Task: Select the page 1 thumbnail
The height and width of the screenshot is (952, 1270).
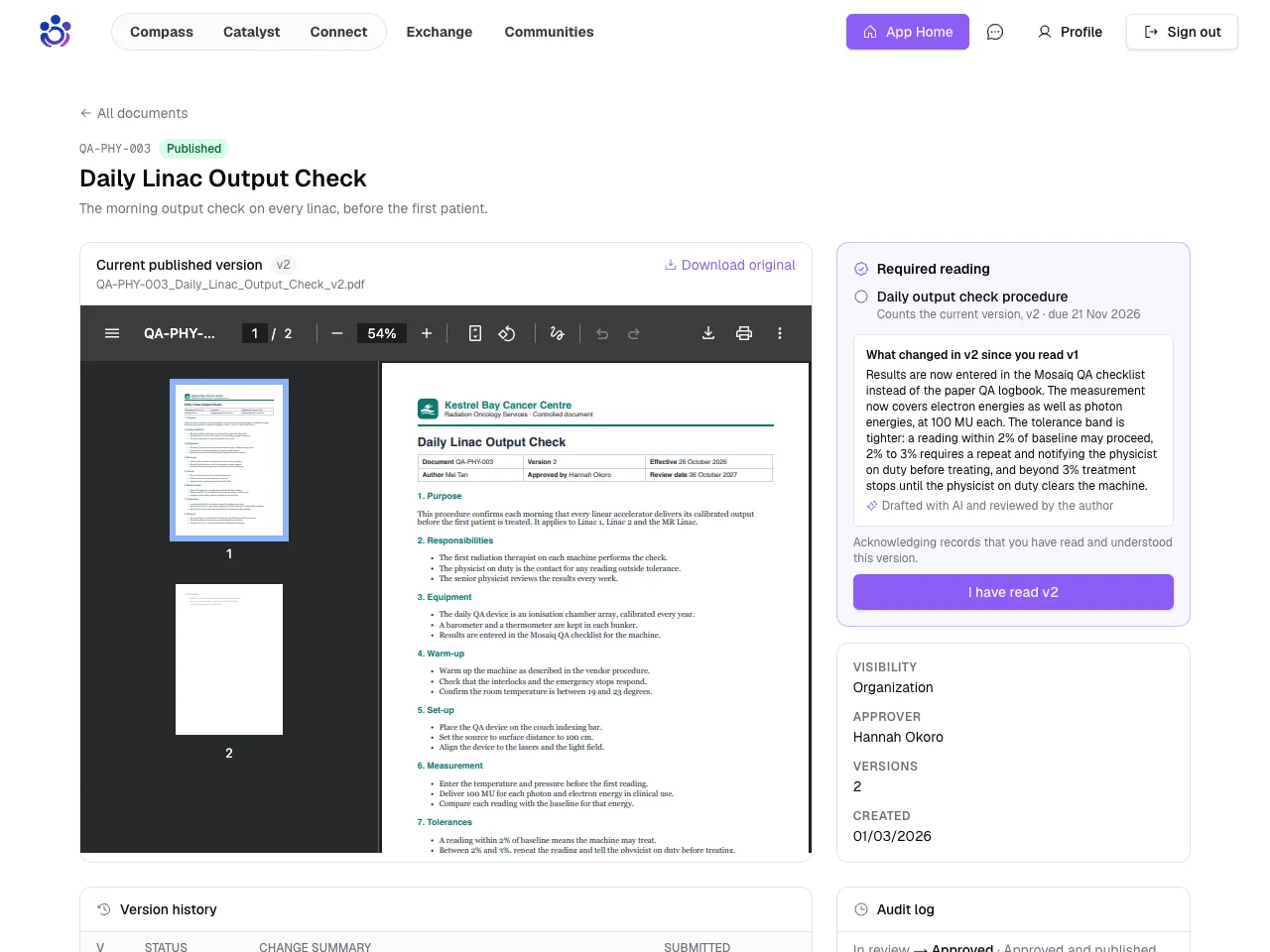Action: (x=229, y=460)
